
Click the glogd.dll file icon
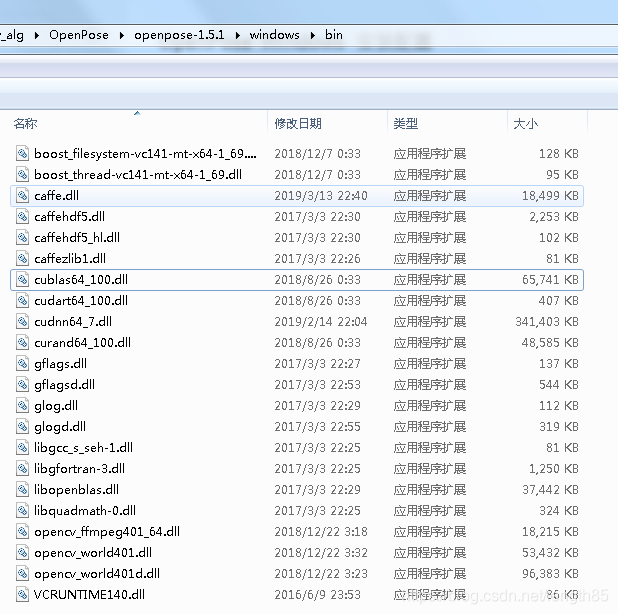tap(22, 426)
